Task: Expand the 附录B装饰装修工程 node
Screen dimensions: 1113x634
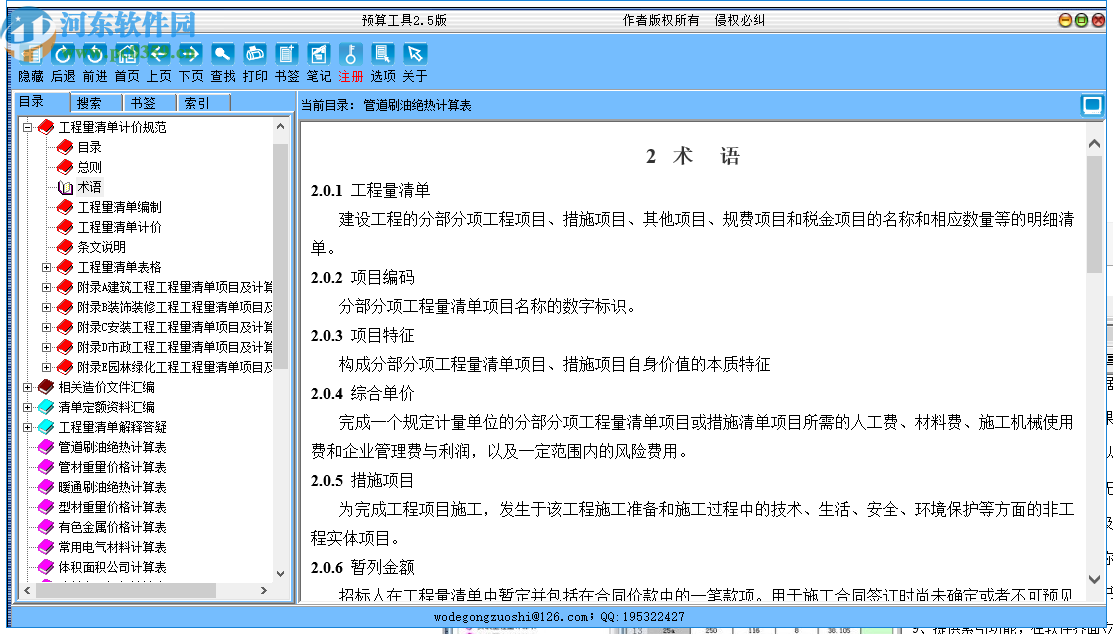Action: 47,307
